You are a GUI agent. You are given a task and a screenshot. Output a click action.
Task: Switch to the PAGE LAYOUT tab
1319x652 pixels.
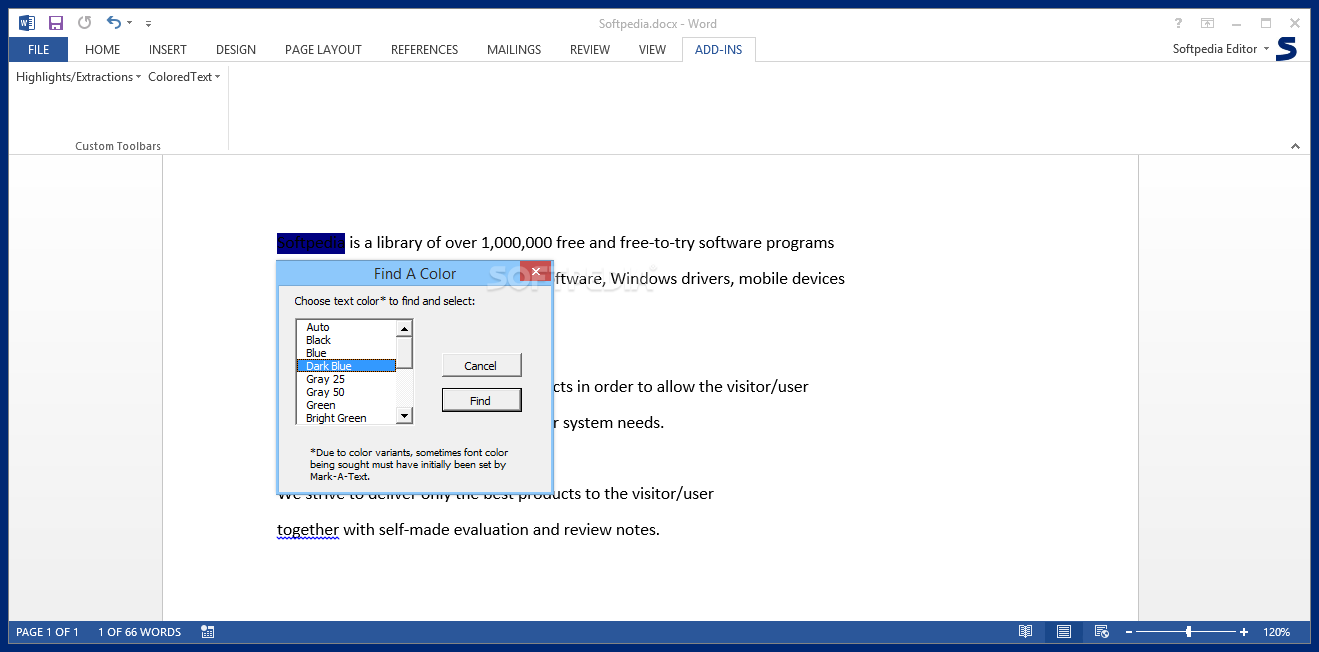(x=323, y=49)
